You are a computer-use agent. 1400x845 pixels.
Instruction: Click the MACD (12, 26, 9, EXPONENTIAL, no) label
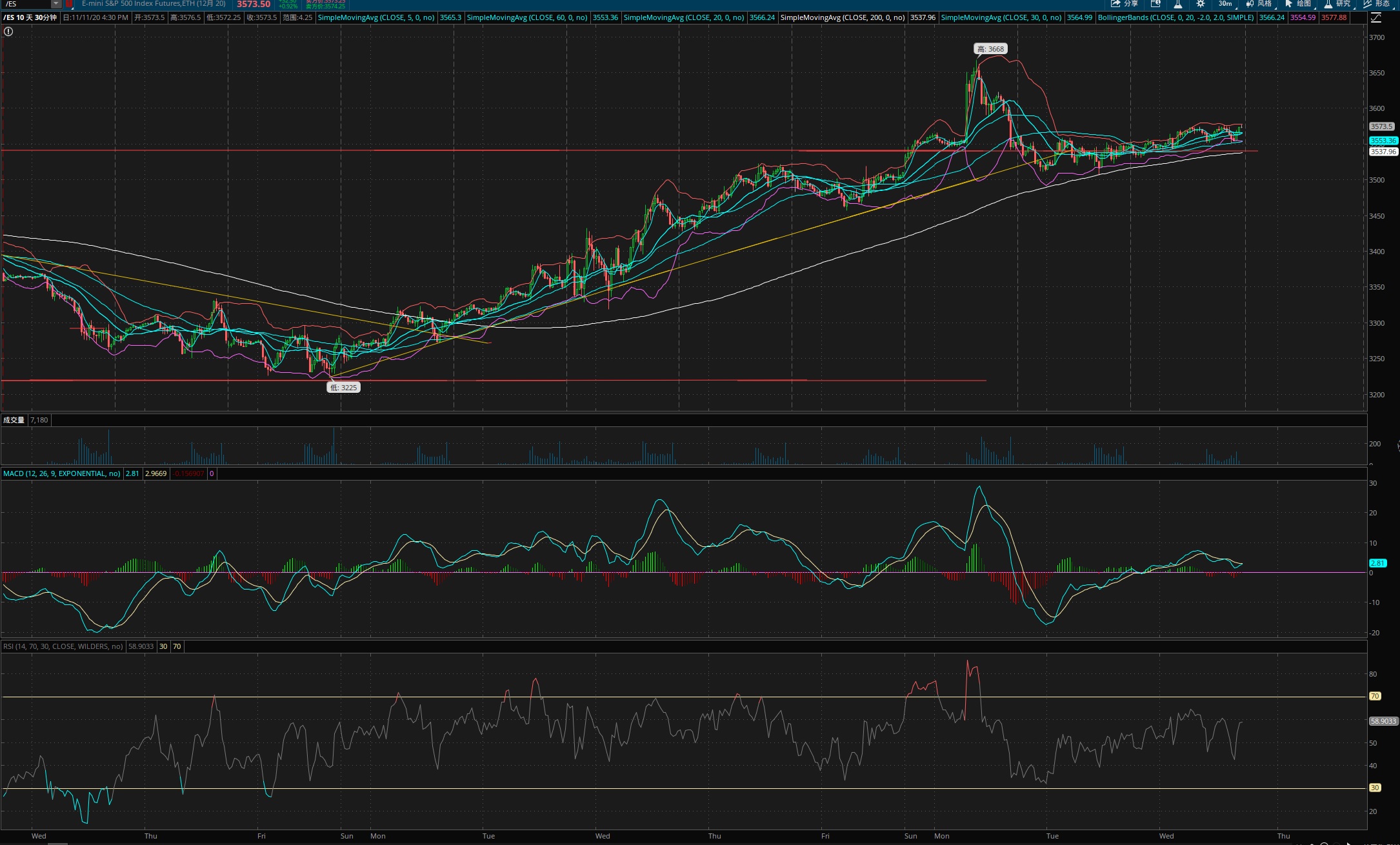tap(61, 473)
